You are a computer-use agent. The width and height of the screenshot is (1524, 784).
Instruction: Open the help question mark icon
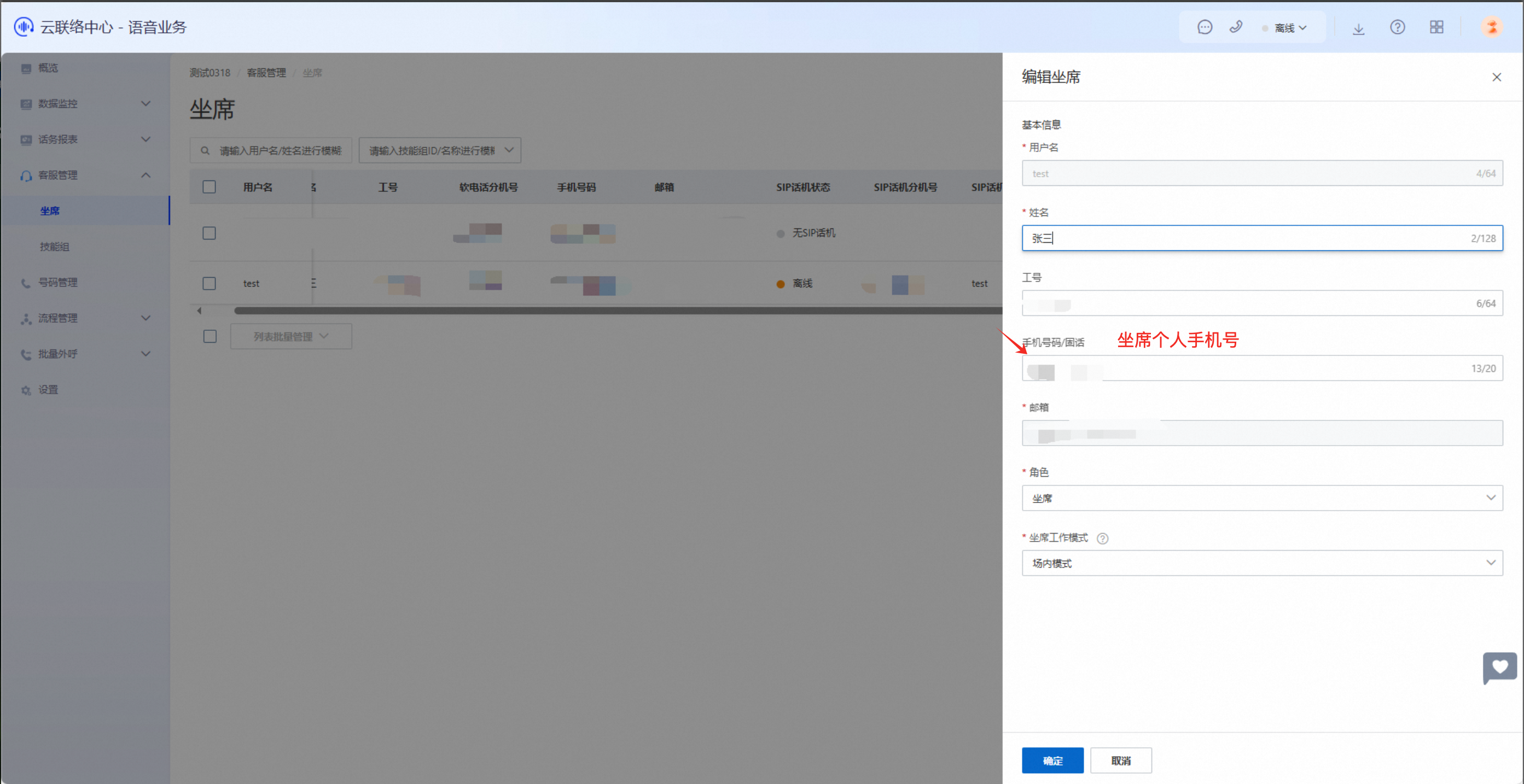pos(1398,27)
